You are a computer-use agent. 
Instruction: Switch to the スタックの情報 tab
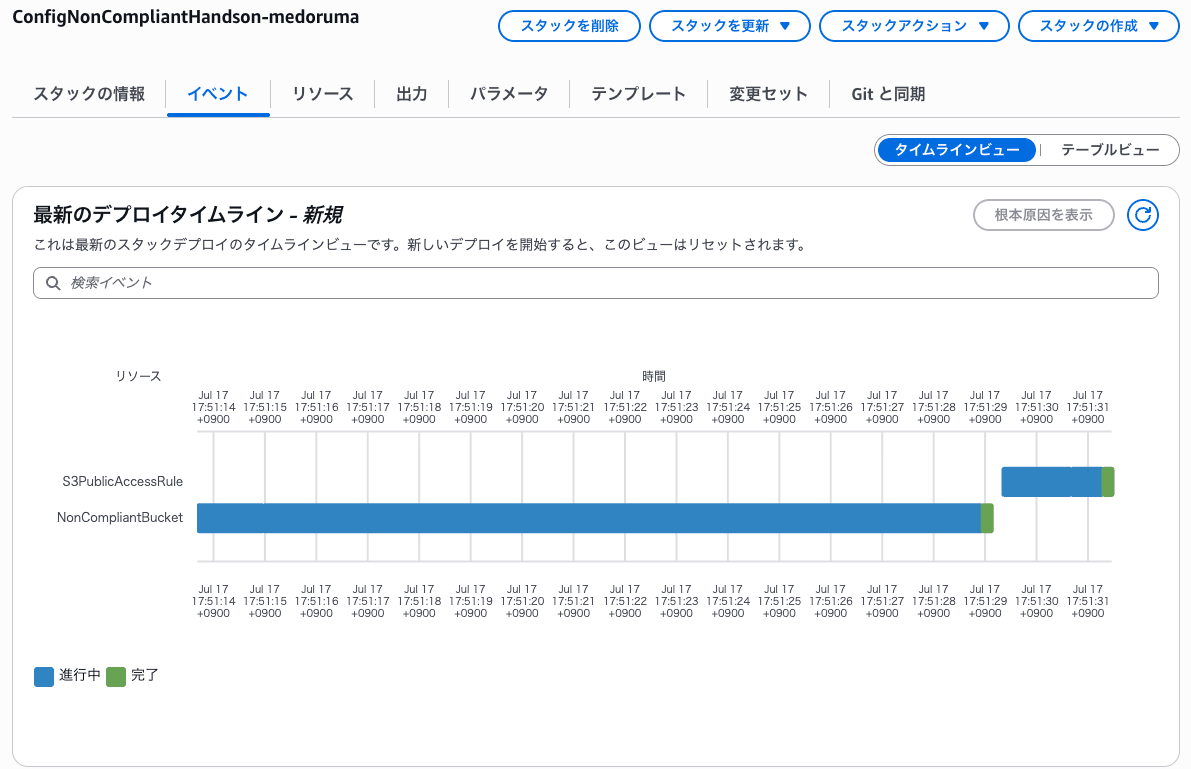90,94
